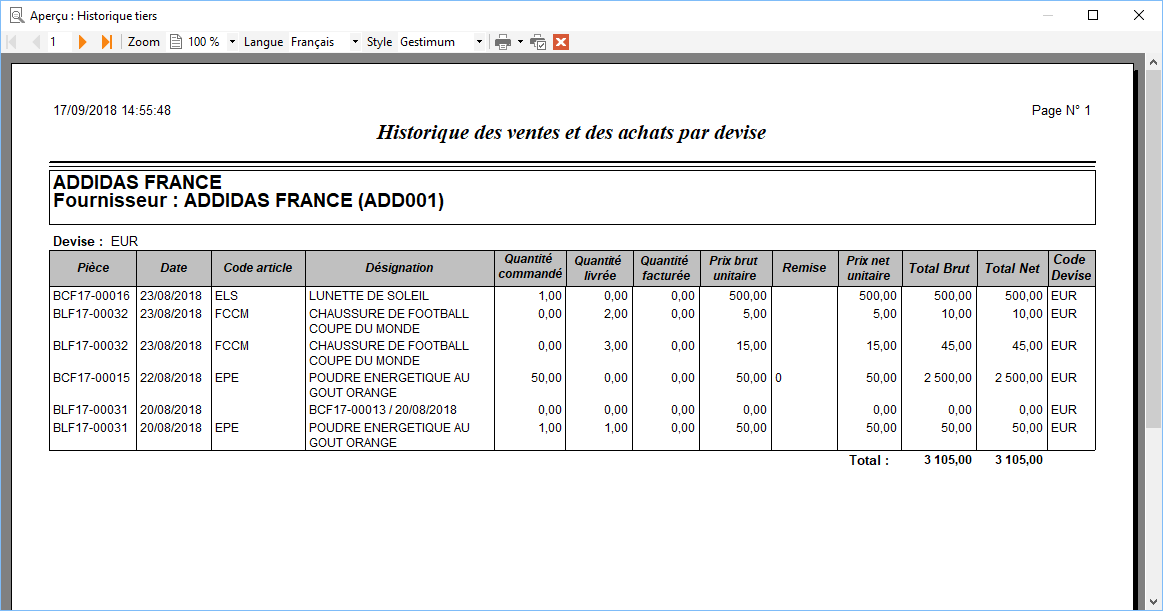The image size is (1163, 611).
Task: Click the Total Brut value 2 500,00
Action: [x=948, y=378]
